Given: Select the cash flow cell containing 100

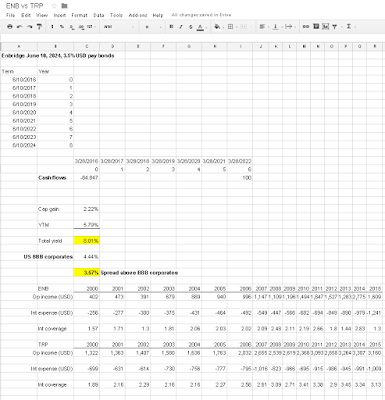Looking at the screenshot, I should point(240,178).
